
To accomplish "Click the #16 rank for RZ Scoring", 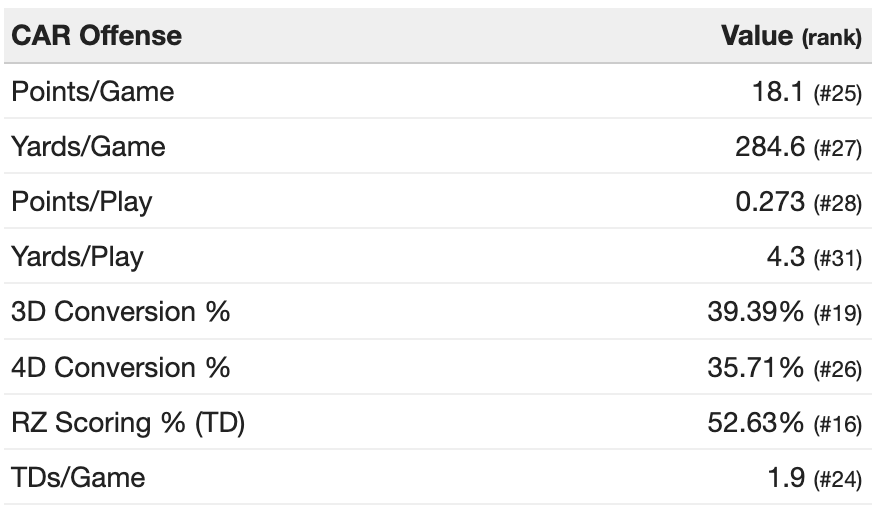I will click(837, 424).
